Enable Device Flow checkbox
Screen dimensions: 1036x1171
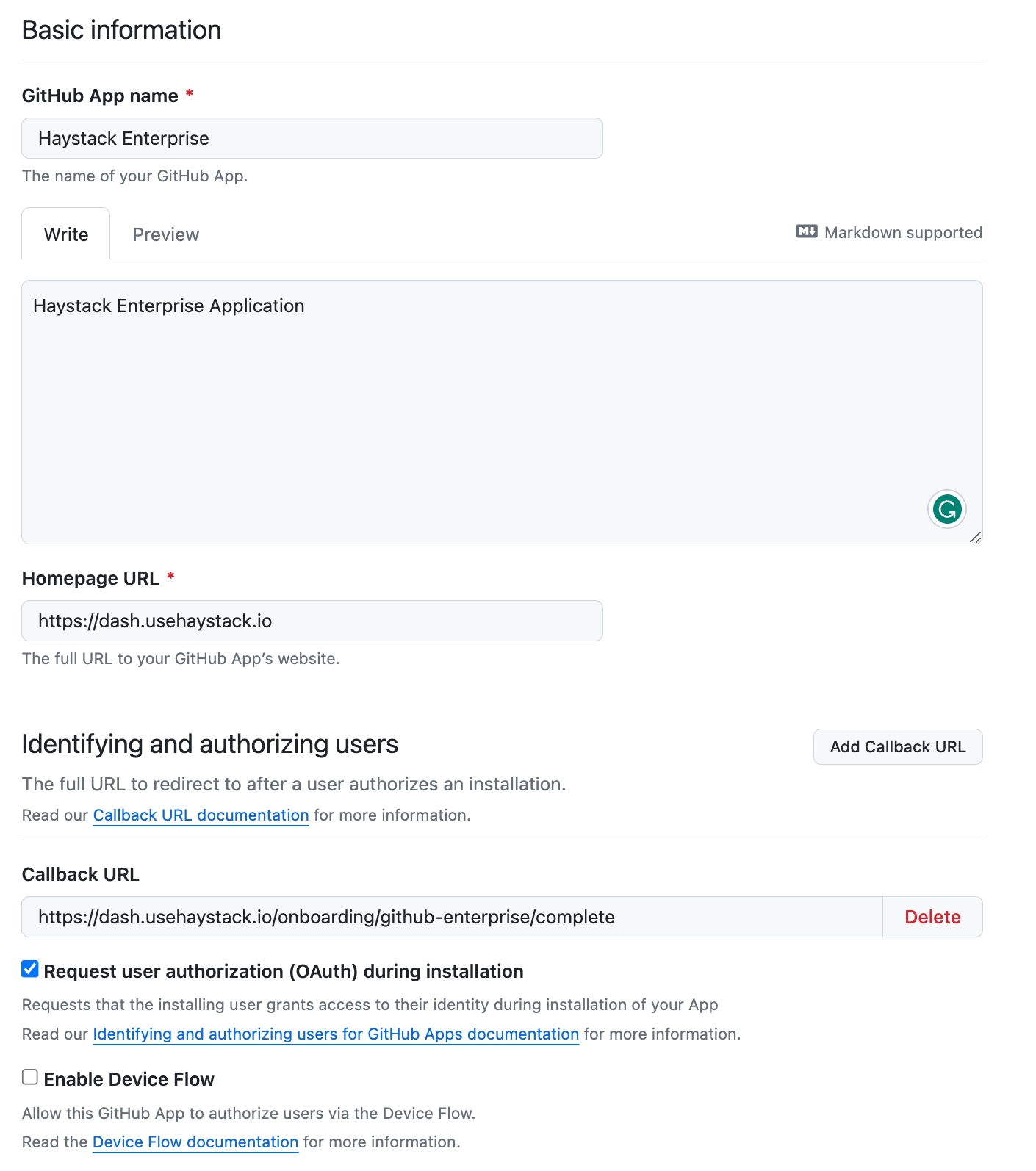click(30, 1077)
